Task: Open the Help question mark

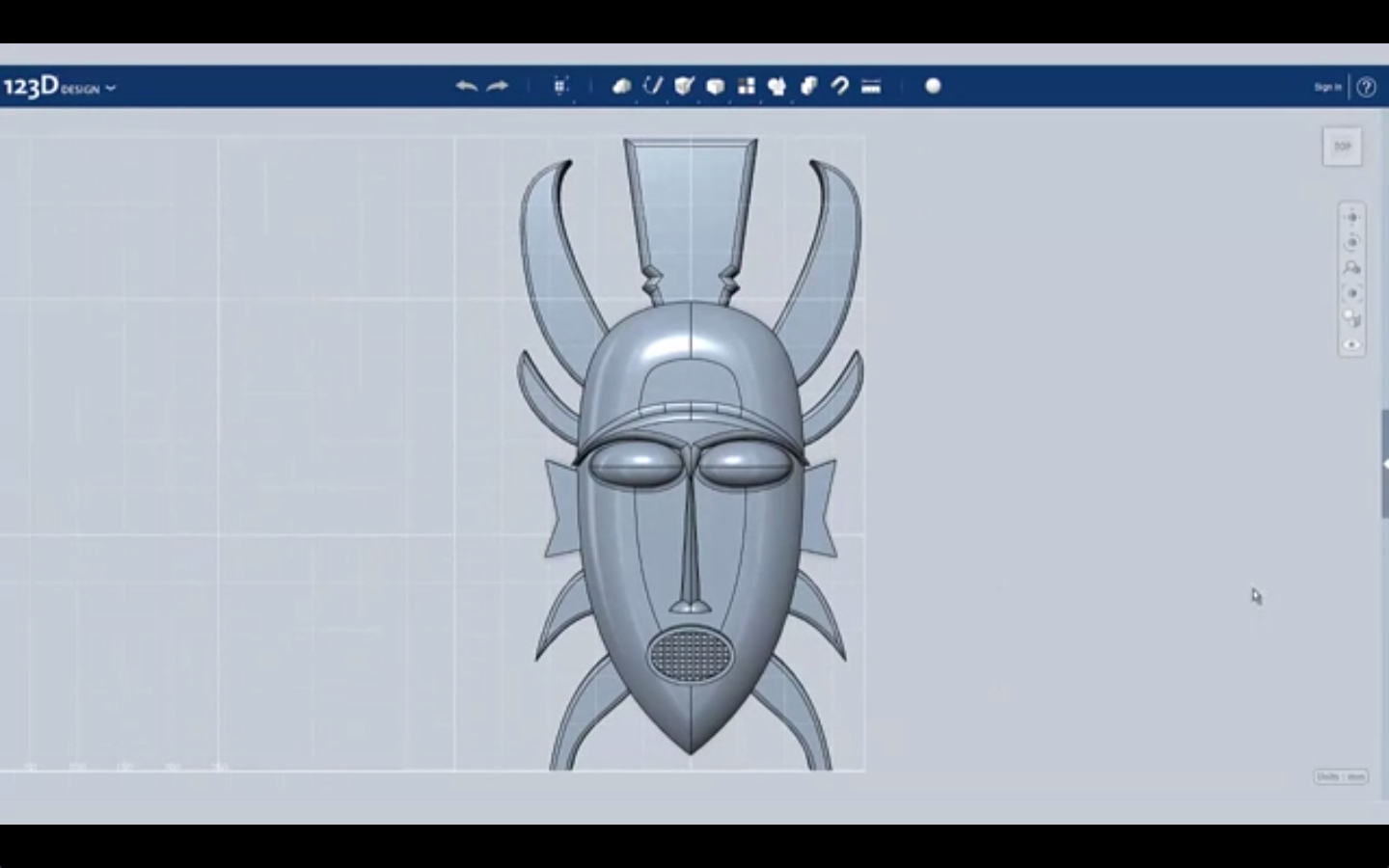Action: (1366, 87)
